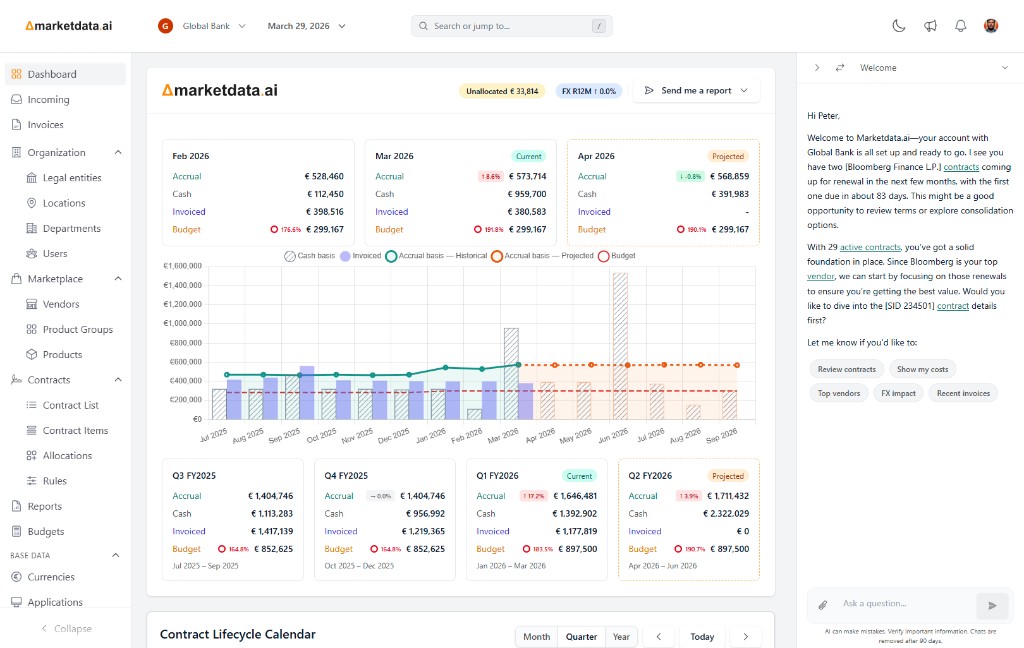Click the Today calendar button
This screenshot has width=1024, height=648.
(x=702, y=637)
